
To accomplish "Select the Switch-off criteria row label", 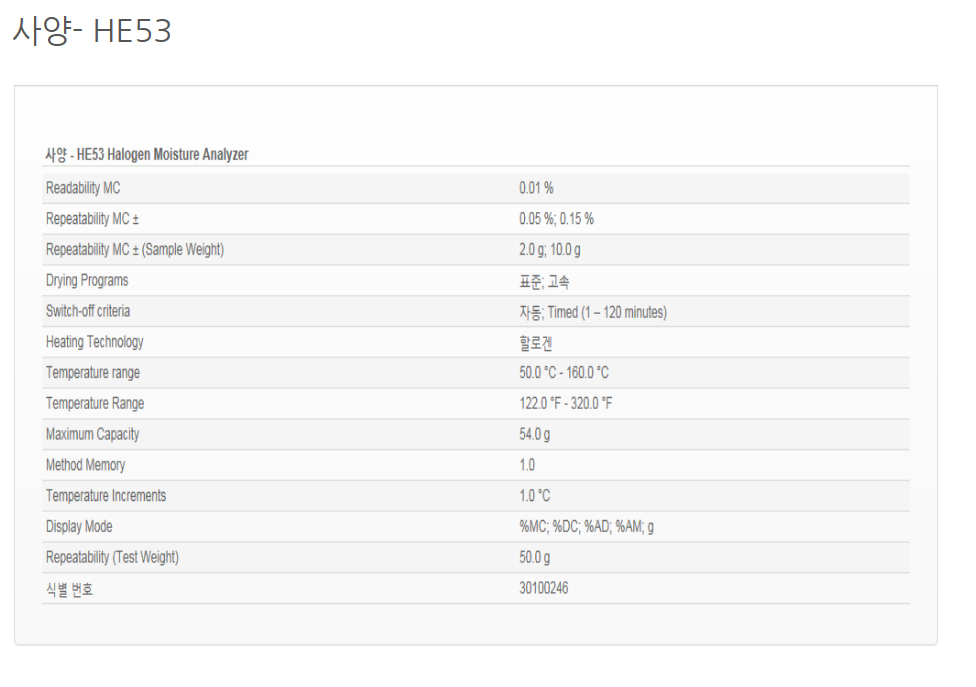I will [88, 312].
